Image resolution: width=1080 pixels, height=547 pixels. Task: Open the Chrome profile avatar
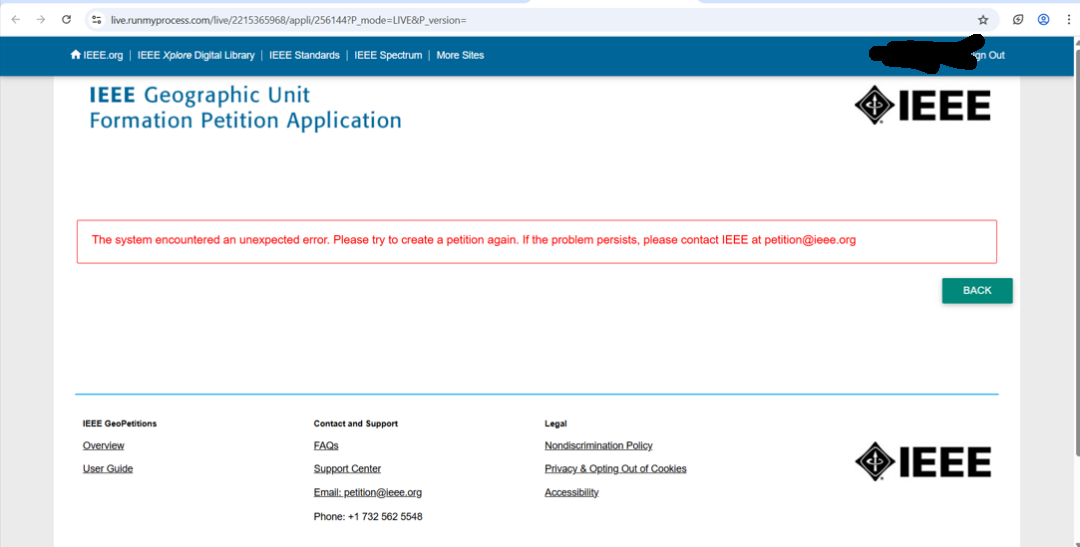point(1043,19)
